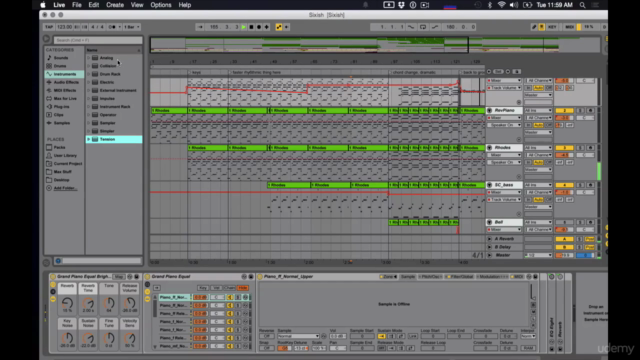Click the arrangement overview strip

[376, 45]
